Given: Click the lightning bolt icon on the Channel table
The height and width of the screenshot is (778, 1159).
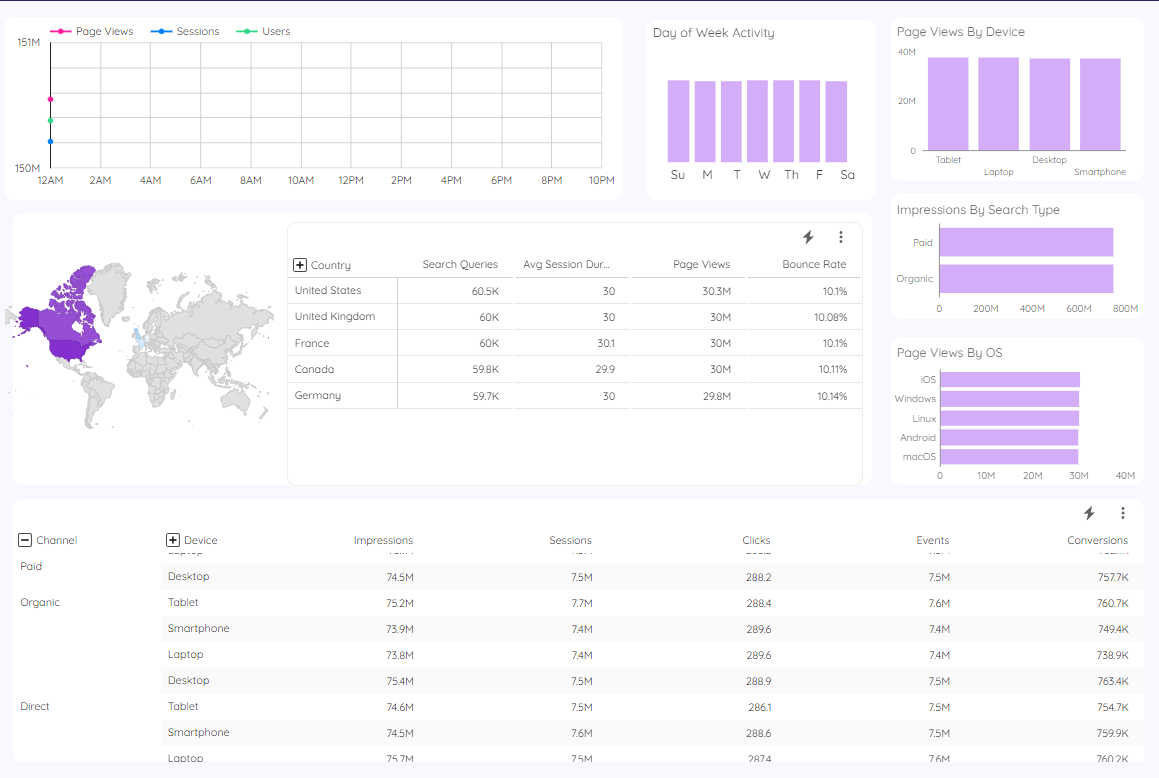Looking at the screenshot, I should (x=1089, y=513).
